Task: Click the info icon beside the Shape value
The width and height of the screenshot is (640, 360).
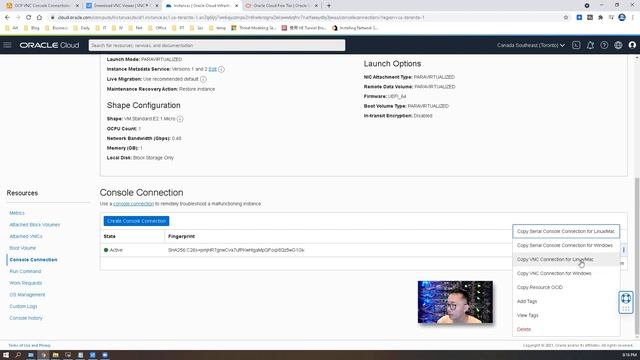Action: coord(180,119)
